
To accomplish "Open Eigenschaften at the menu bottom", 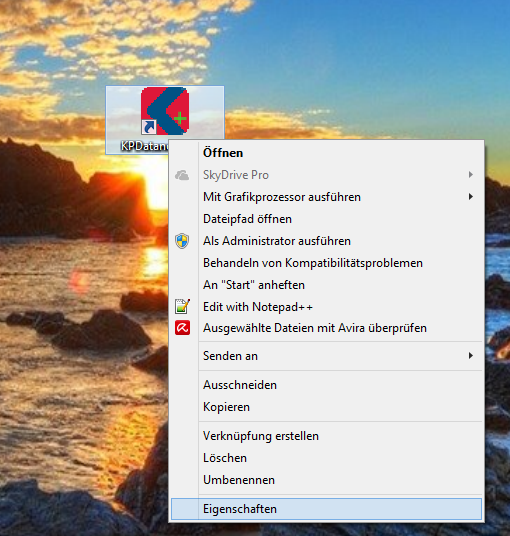I will click(326, 509).
